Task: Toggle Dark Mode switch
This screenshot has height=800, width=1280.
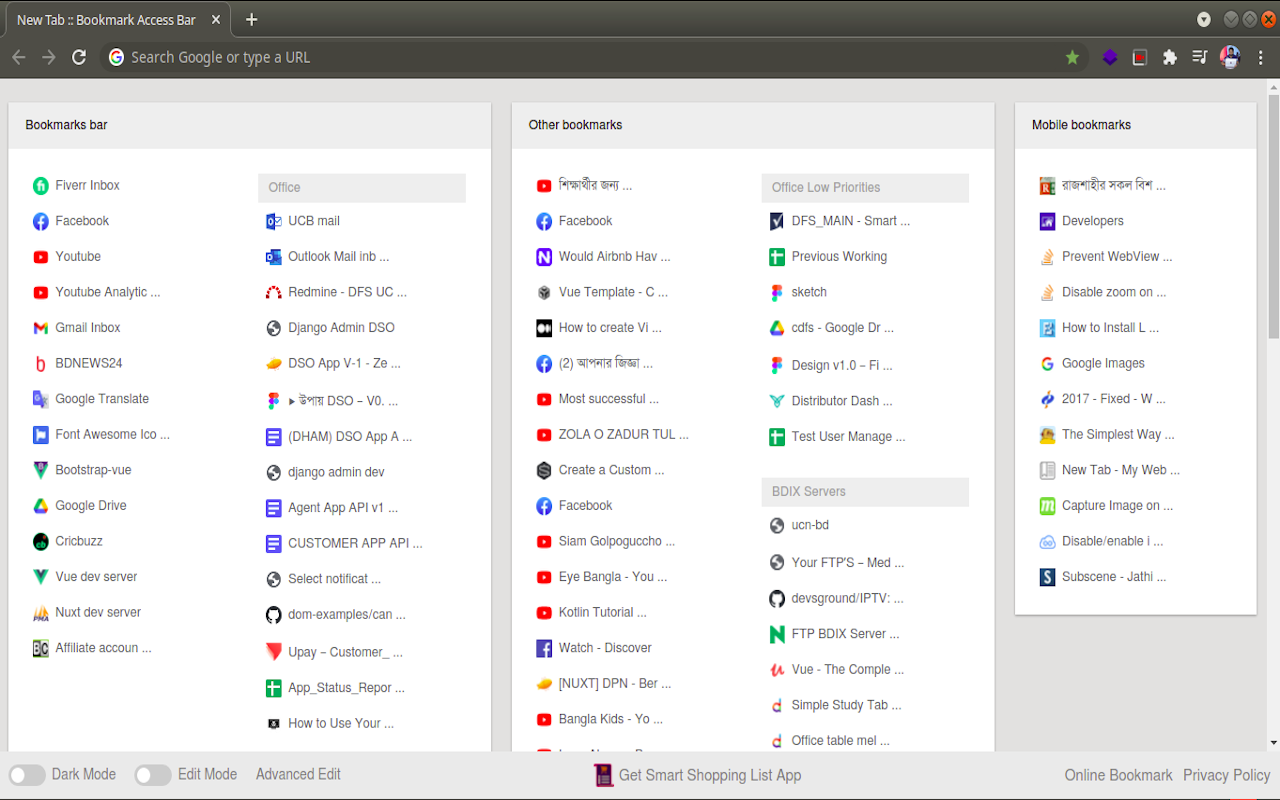Action: [x=28, y=775]
